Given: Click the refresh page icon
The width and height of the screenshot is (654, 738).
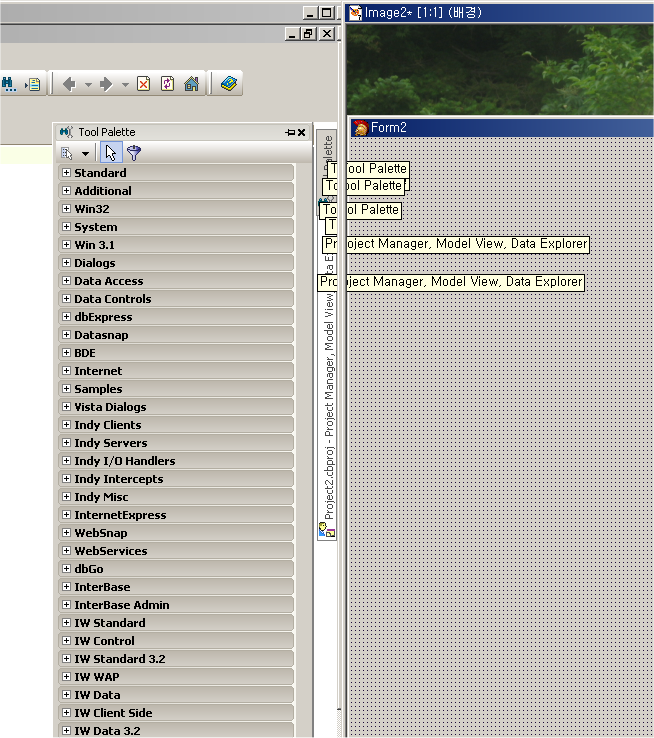Looking at the screenshot, I should (167, 84).
